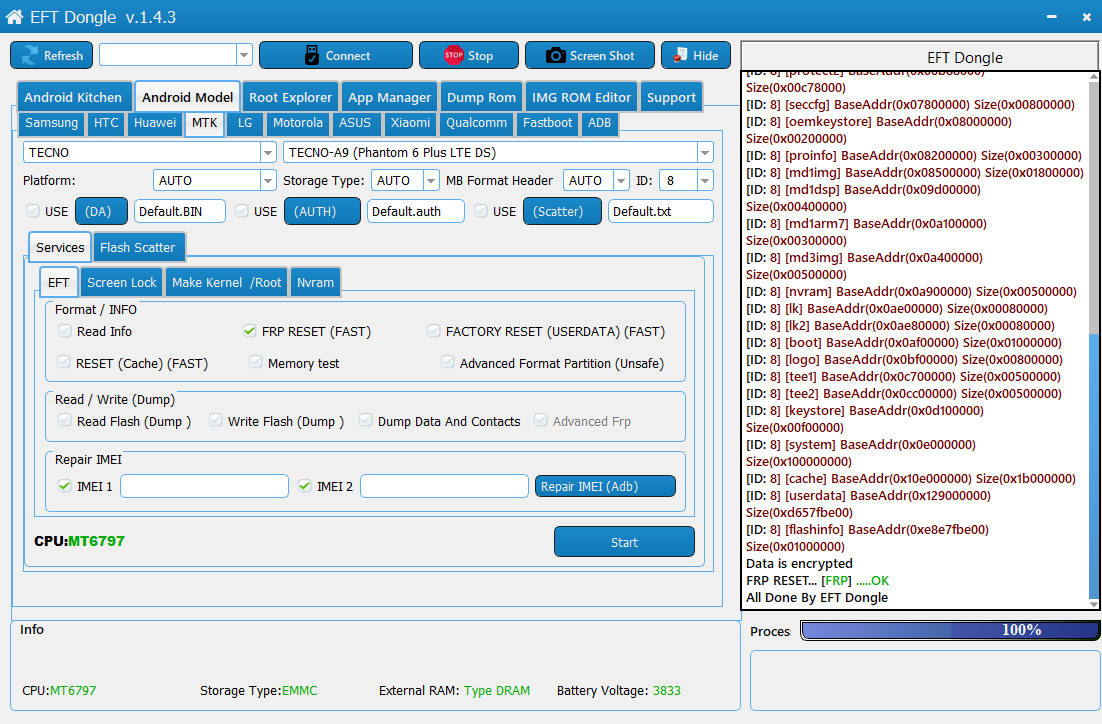Click 'All Done By EFT Dongle' log line
Screen dimensions: 1102x724
(817, 597)
